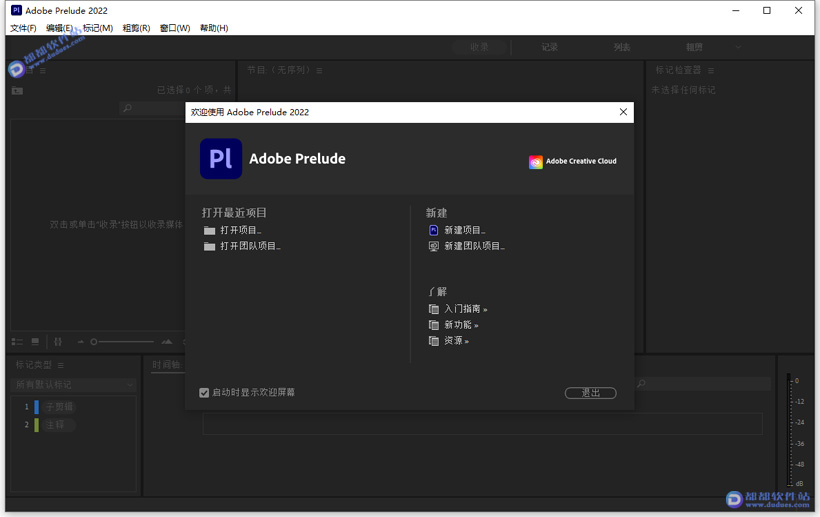Screen dimensions: 820x517
Task: Click the project panel search field
Action: 152,108
